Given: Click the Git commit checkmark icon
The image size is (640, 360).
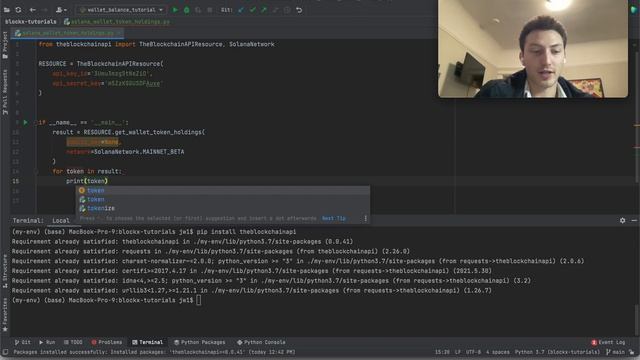Looking at the screenshot, I should tap(253, 10).
